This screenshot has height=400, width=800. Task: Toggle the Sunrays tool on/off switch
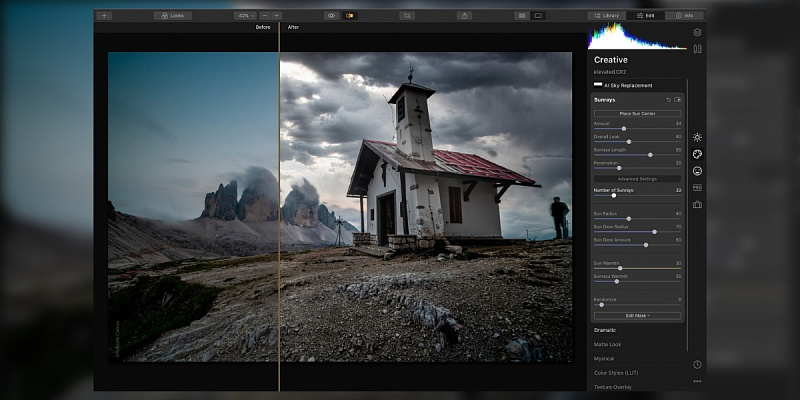(678, 100)
